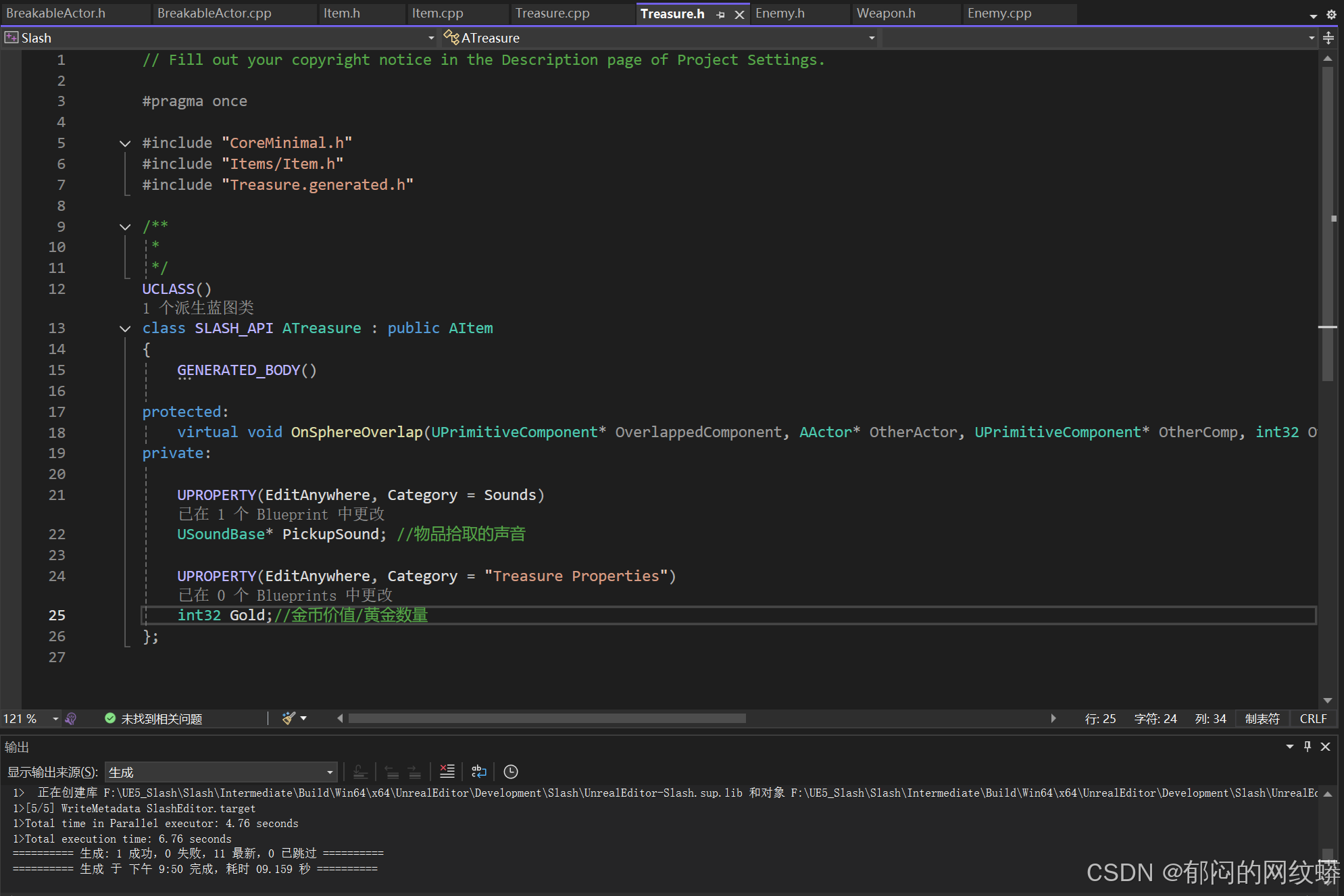Collapse the ATreasure class definition

point(125,328)
